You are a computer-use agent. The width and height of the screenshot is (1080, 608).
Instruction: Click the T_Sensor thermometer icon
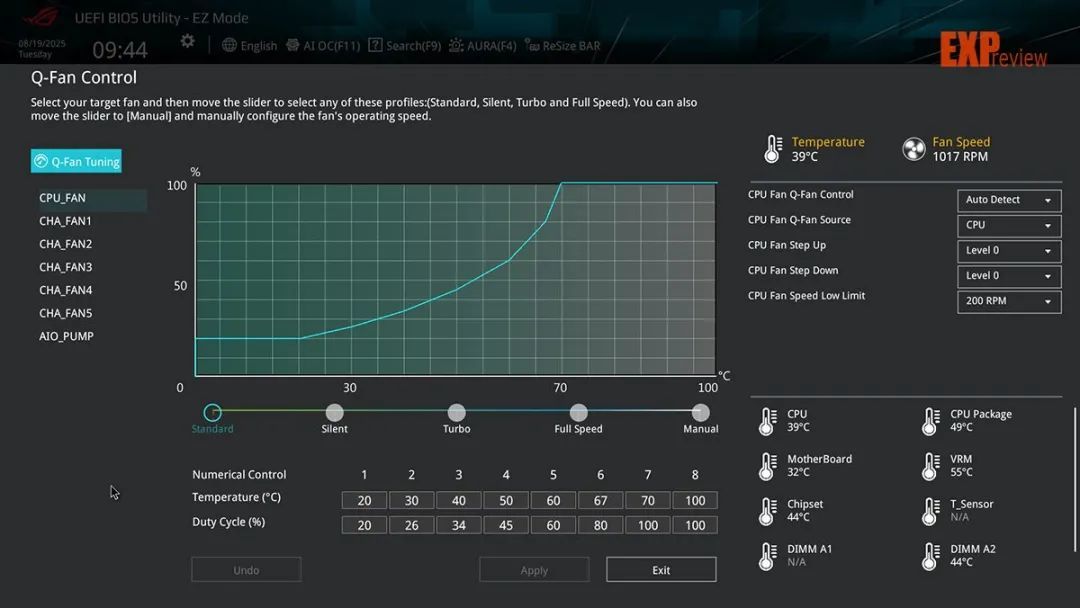[x=931, y=512]
